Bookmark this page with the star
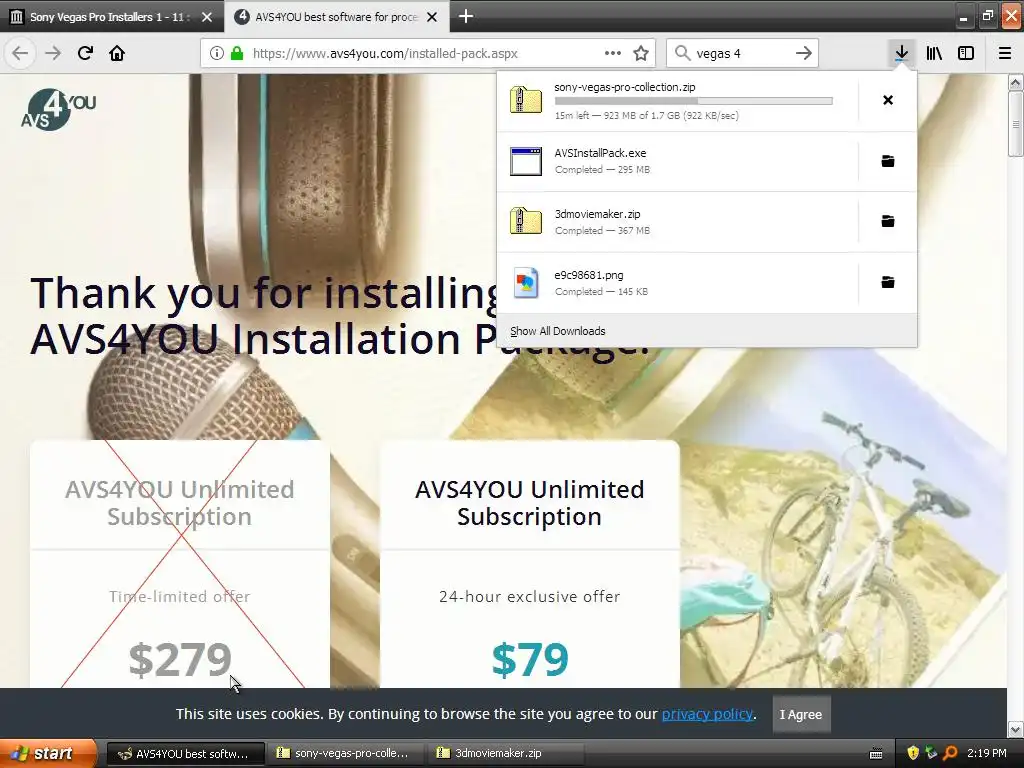 pyautogui.click(x=641, y=54)
